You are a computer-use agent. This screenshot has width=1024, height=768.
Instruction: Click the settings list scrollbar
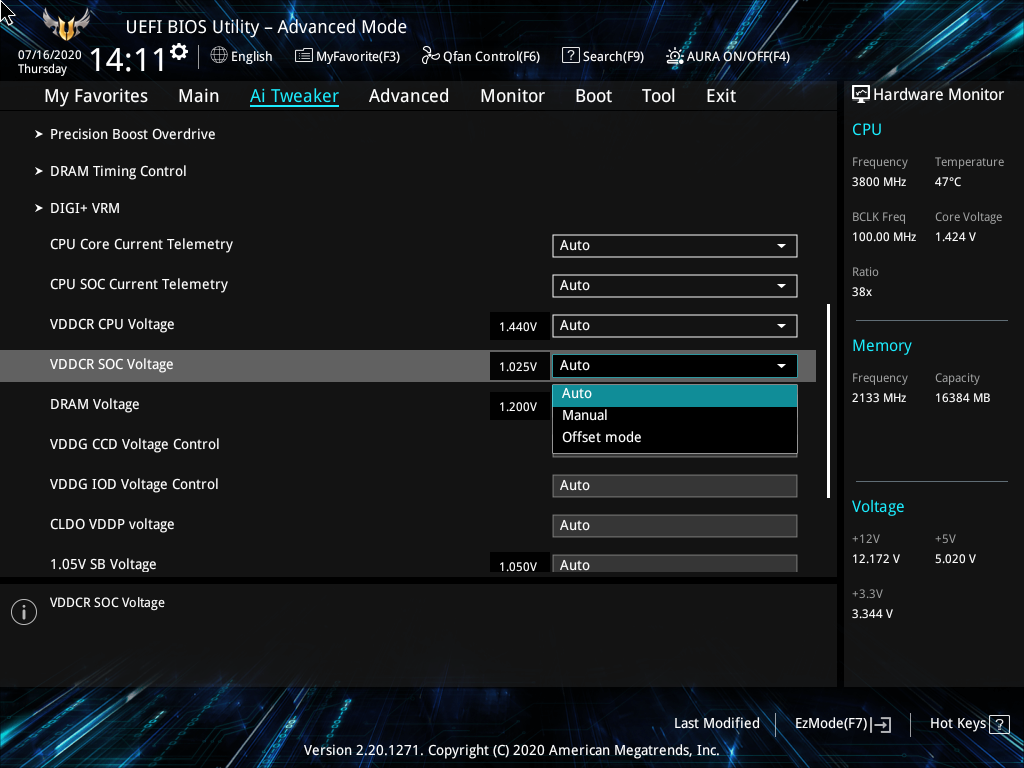click(x=828, y=400)
